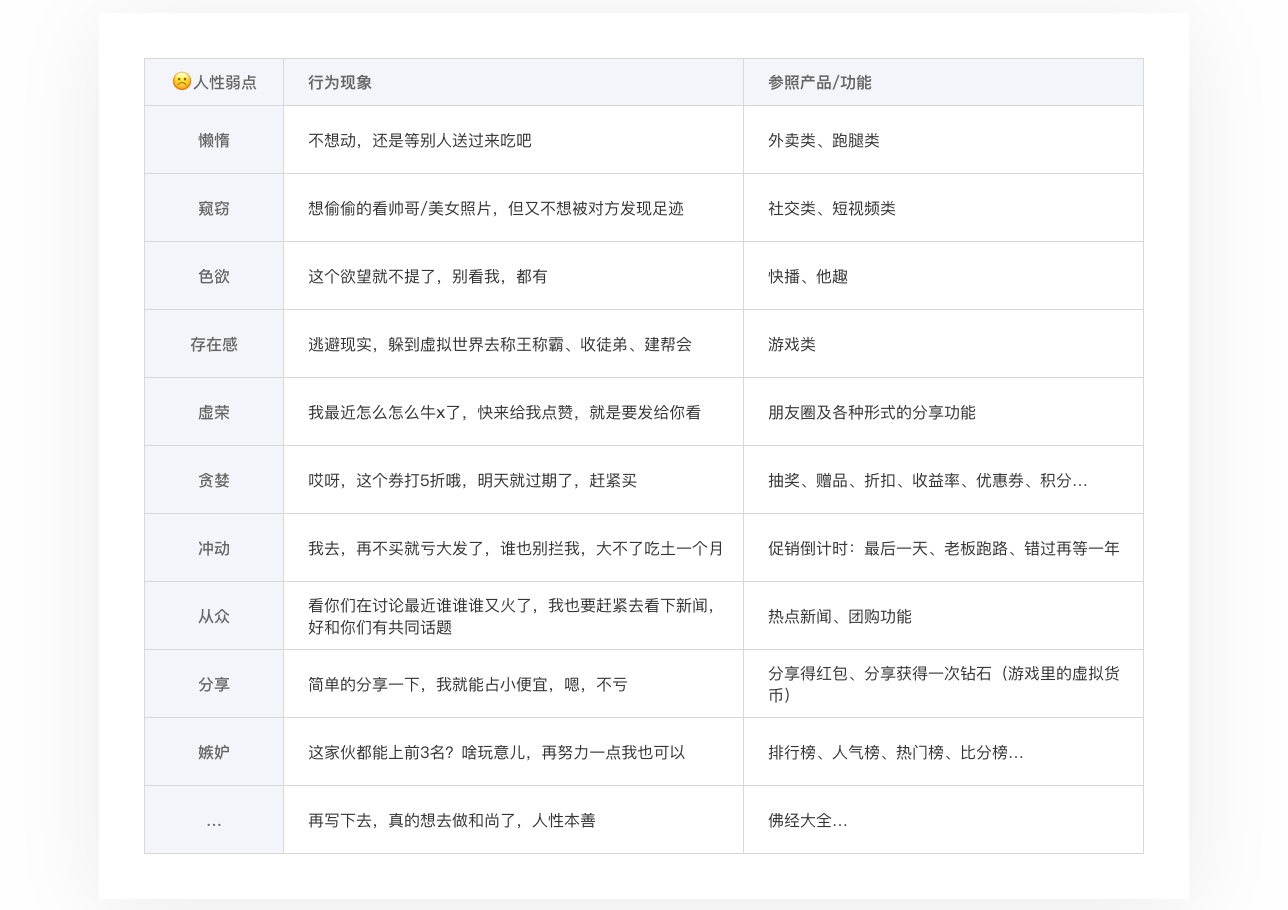Select the 虚荣 row label
Image resolution: width=1288 pixels, height=910 pixels.
pyautogui.click(x=213, y=411)
